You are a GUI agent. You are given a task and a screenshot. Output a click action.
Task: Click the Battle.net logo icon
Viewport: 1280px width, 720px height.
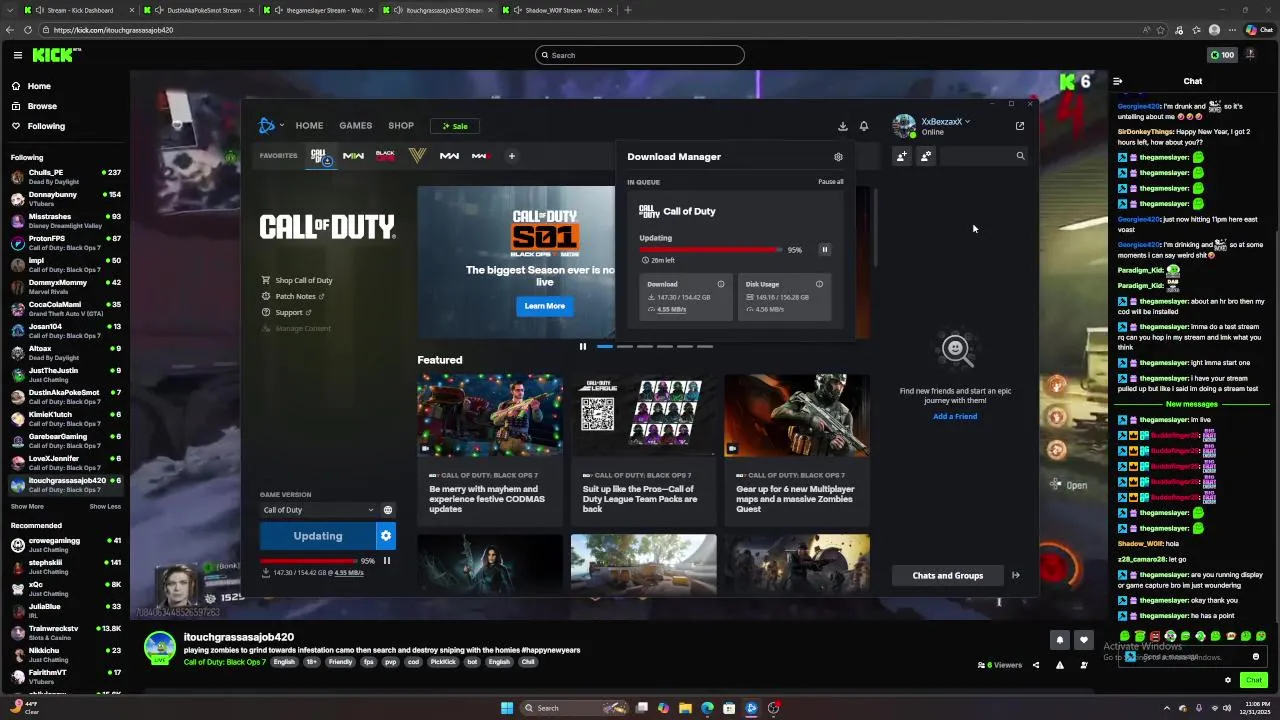(x=267, y=126)
